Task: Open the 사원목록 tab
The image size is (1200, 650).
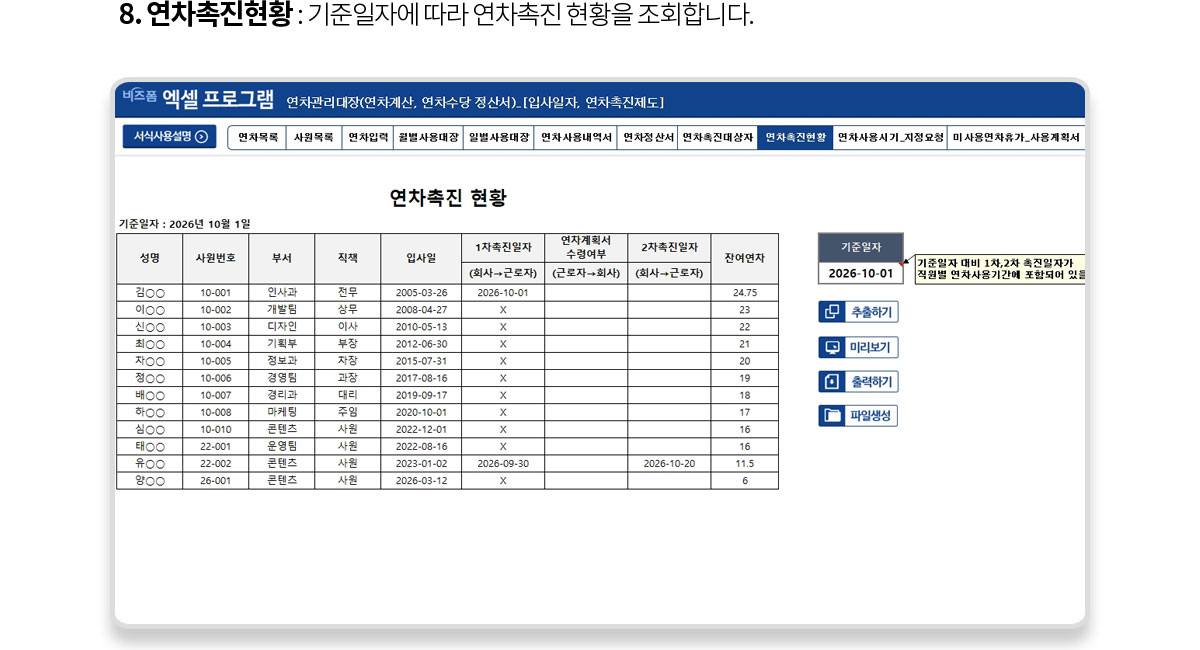Action: coord(313,138)
